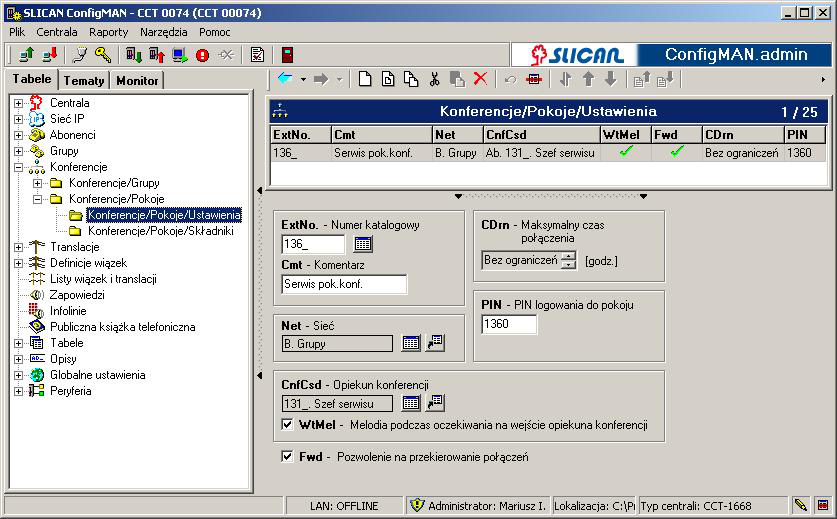Expand the Konferencje/Grupy folder

(x=37, y=183)
